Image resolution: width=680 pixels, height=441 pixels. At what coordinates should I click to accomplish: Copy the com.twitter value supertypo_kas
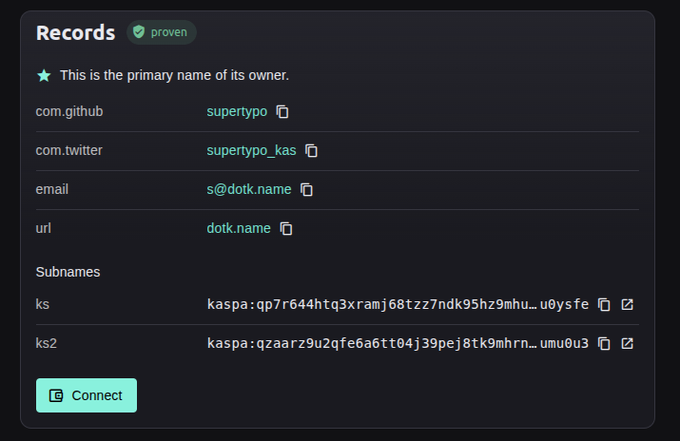[311, 151]
